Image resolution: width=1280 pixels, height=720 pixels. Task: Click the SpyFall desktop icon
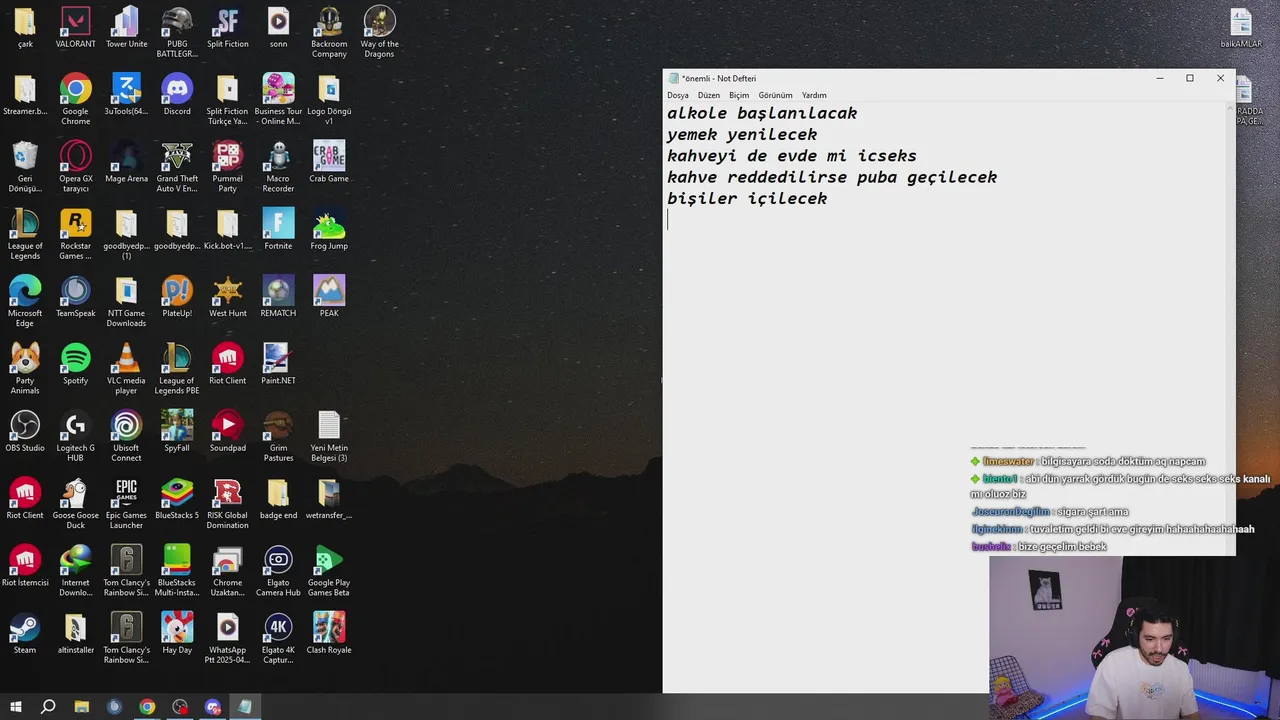[177, 431]
